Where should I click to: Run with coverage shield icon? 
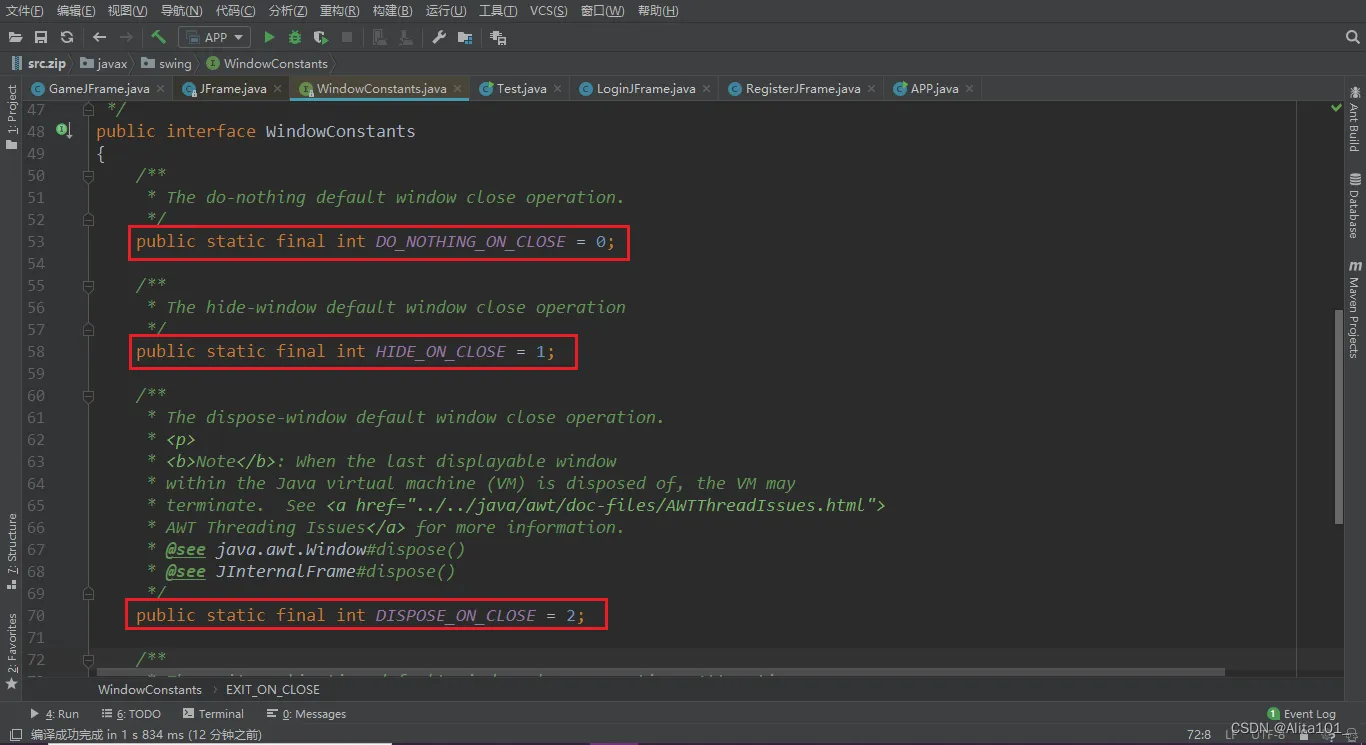click(321, 37)
